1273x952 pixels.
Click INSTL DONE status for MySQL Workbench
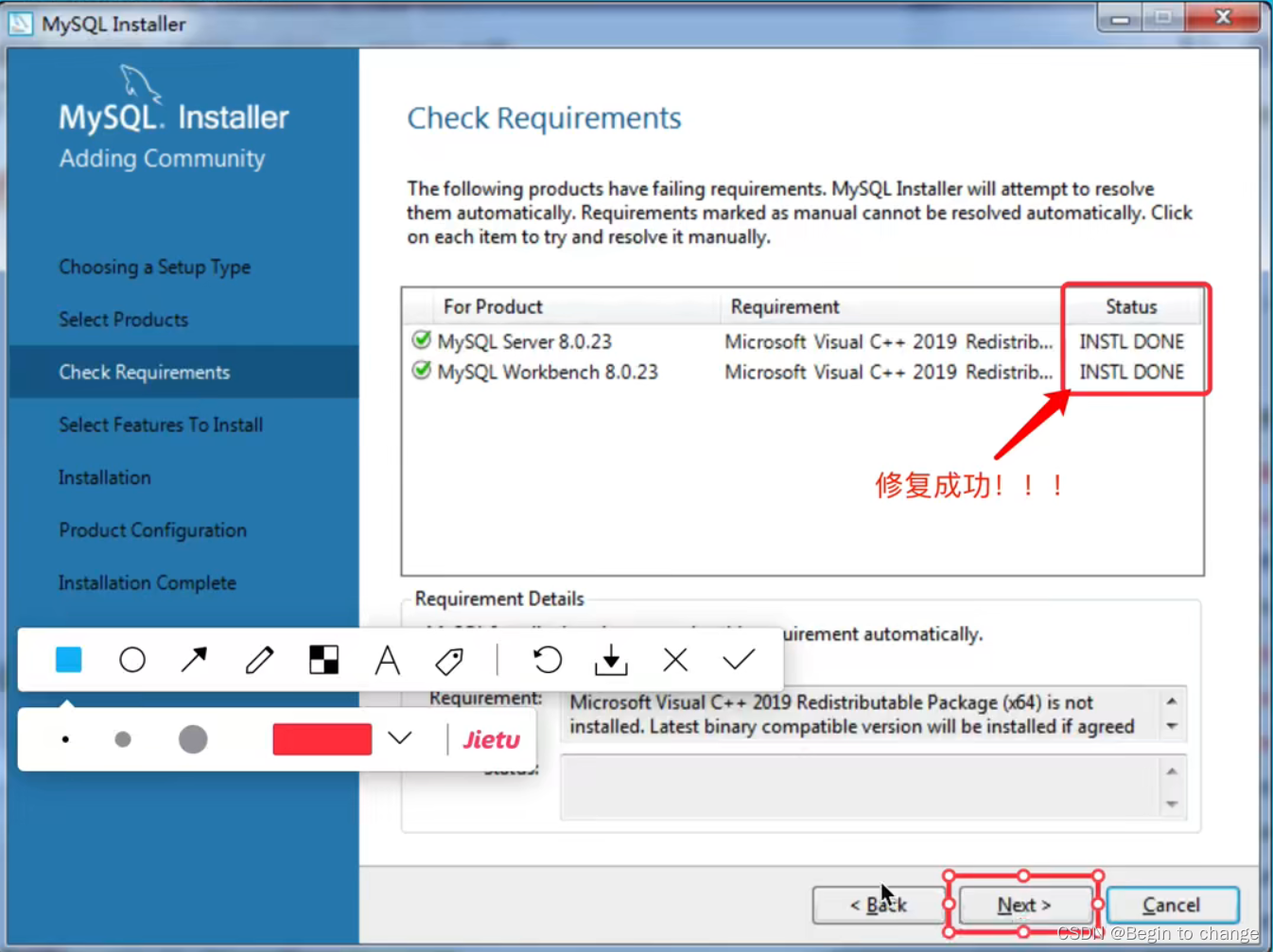coord(1132,372)
